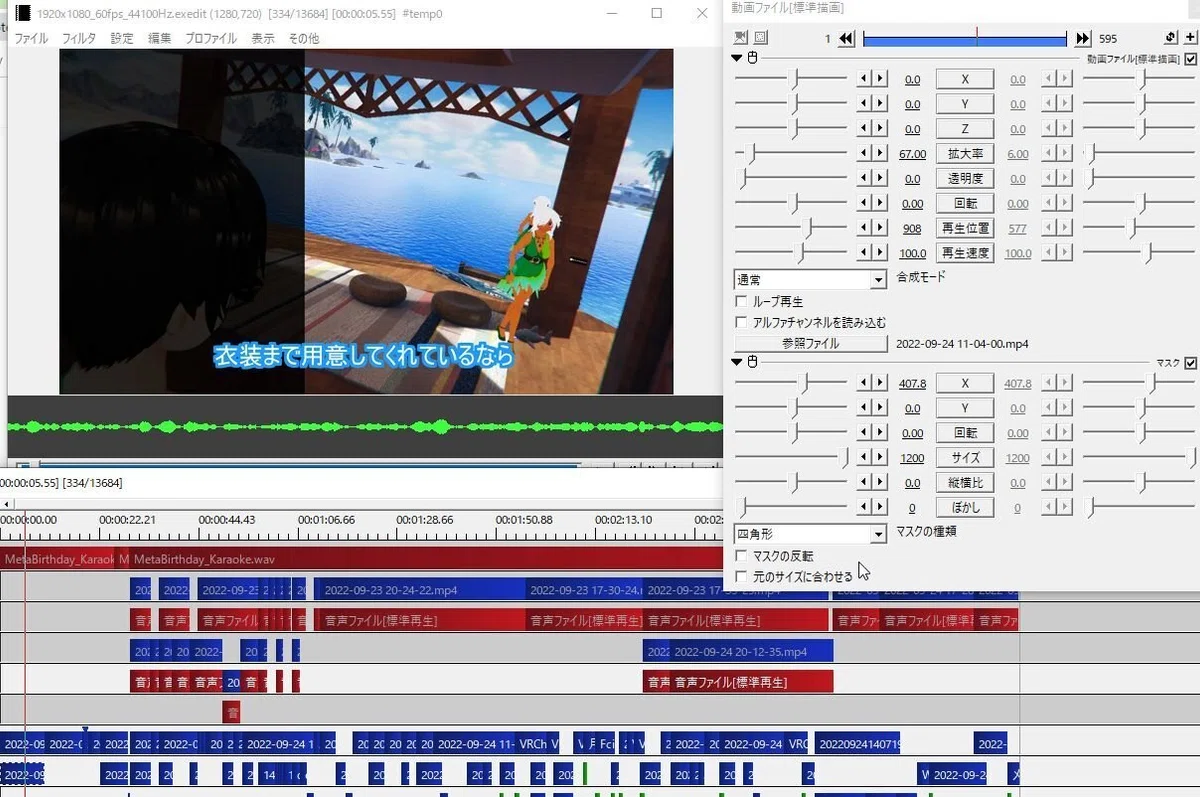Click the AviUtl window title icon
The height and width of the screenshot is (797, 1200).
pyautogui.click(x=23, y=14)
